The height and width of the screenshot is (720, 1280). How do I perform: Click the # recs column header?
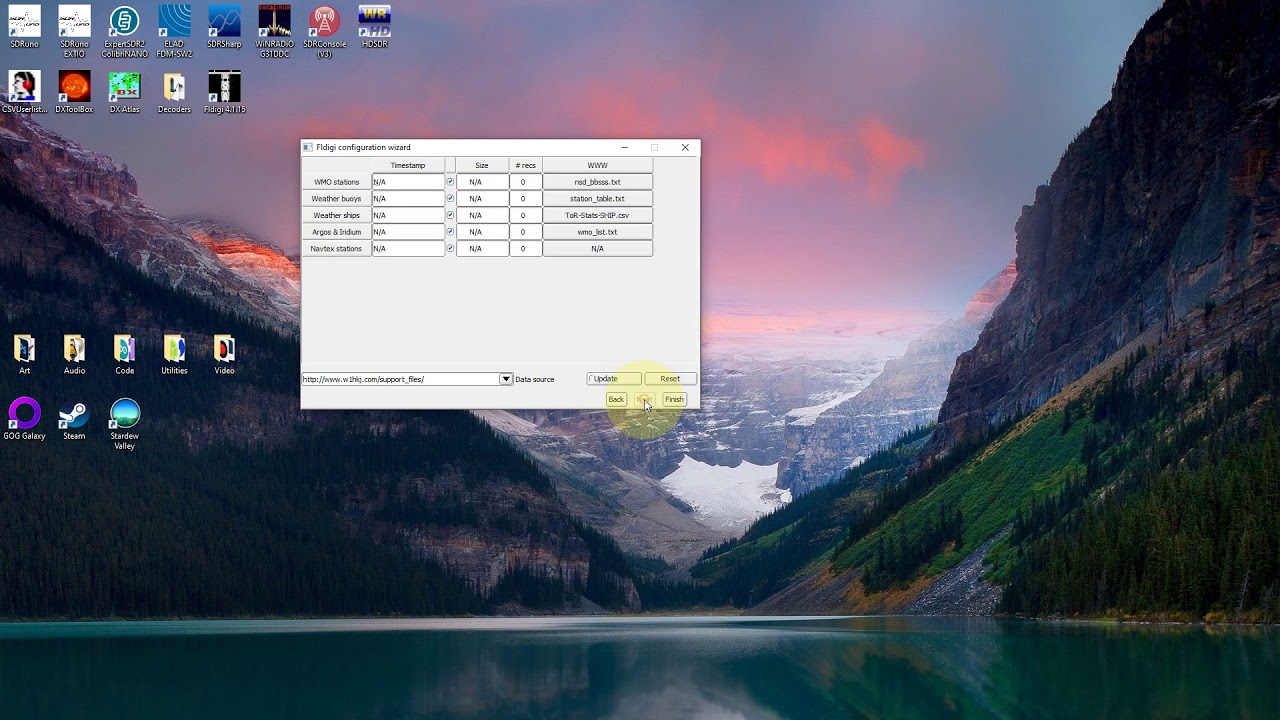525,165
